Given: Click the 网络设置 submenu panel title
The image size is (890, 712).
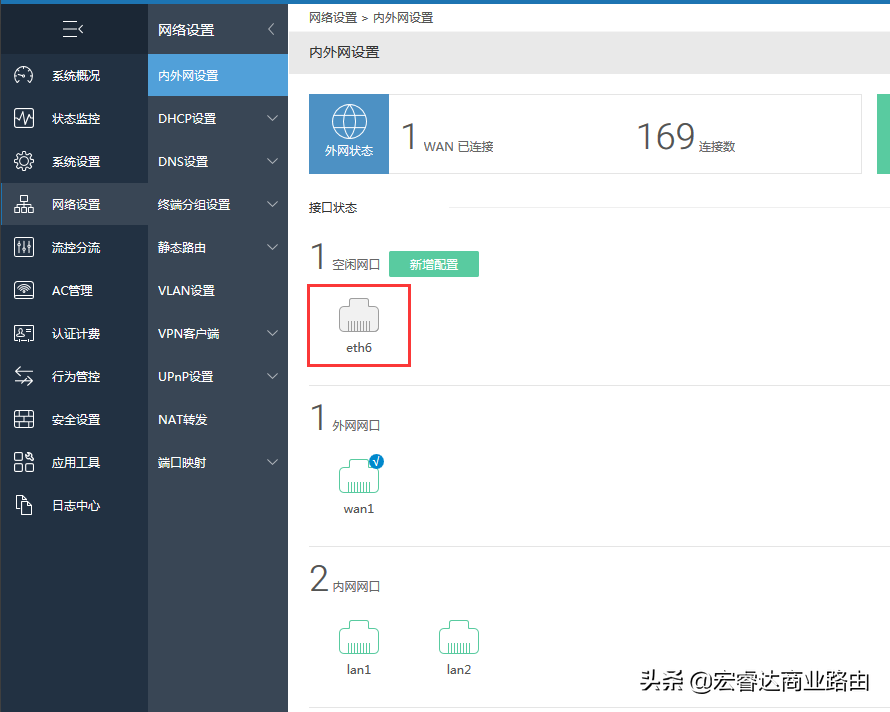Looking at the screenshot, I should [186, 30].
